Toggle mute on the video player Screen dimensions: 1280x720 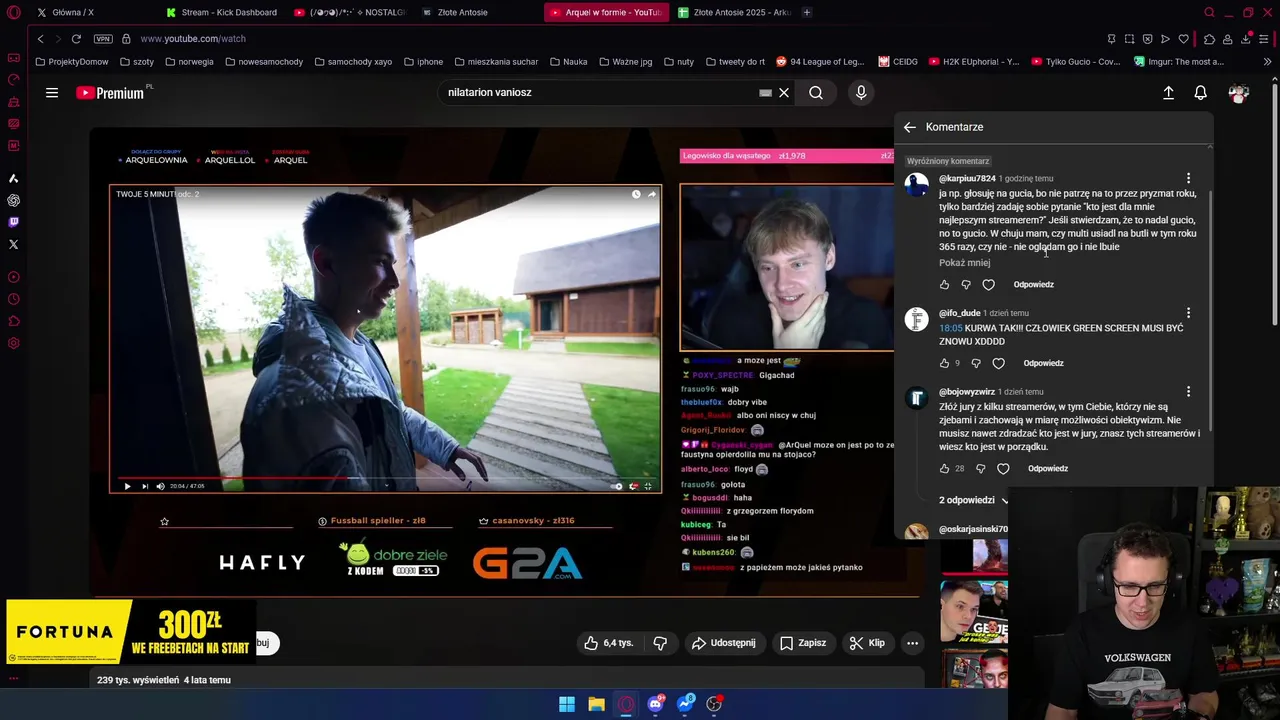tap(160, 486)
